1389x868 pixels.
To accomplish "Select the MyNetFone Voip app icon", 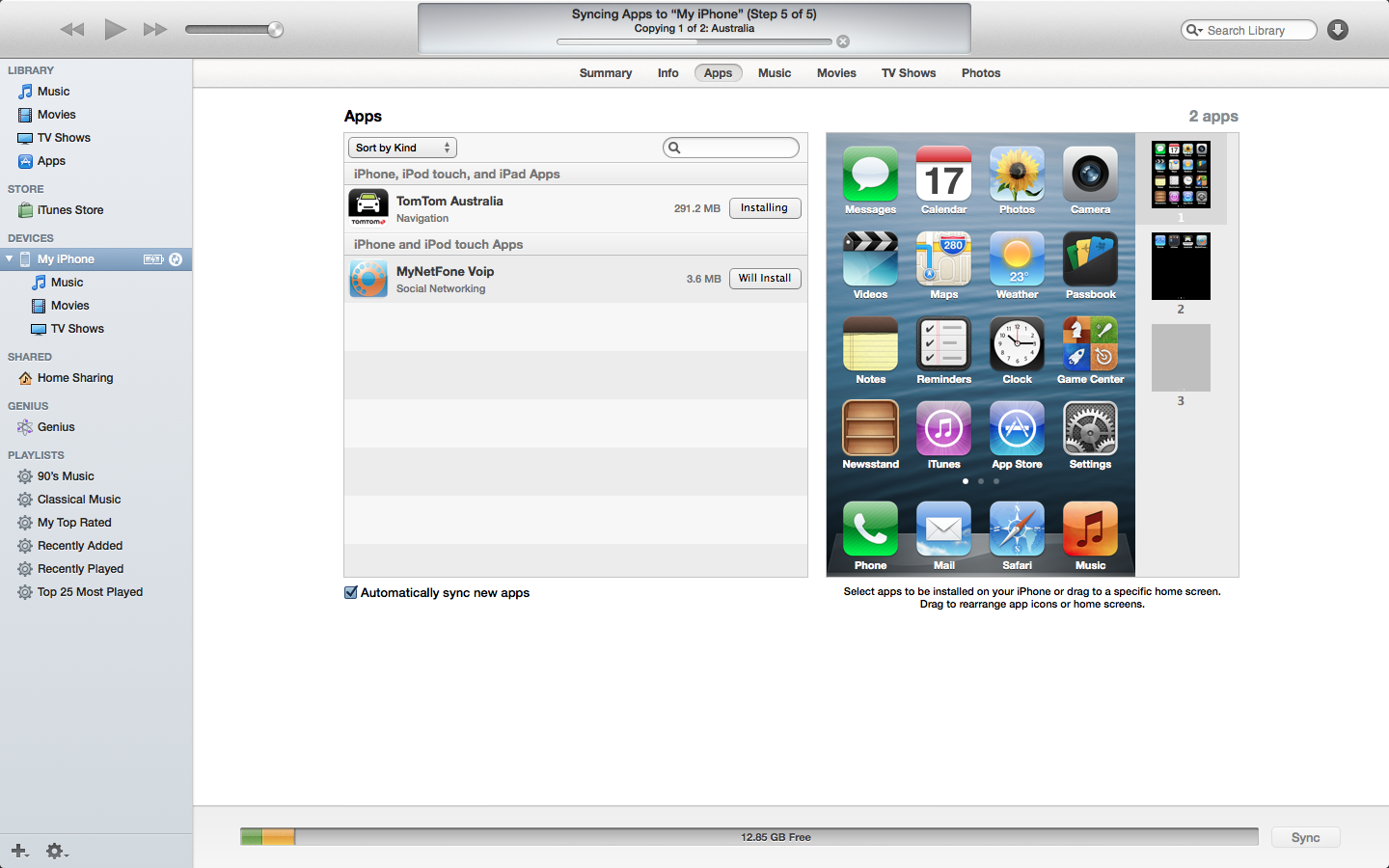I will click(x=368, y=279).
